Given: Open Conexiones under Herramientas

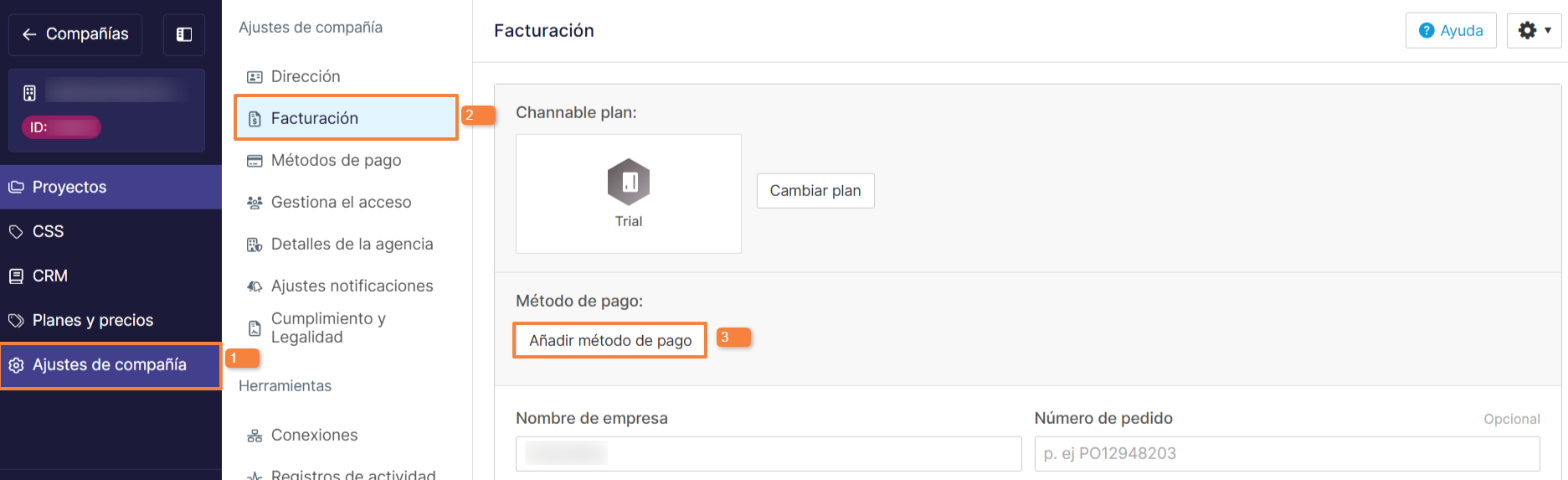Looking at the screenshot, I should (314, 435).
